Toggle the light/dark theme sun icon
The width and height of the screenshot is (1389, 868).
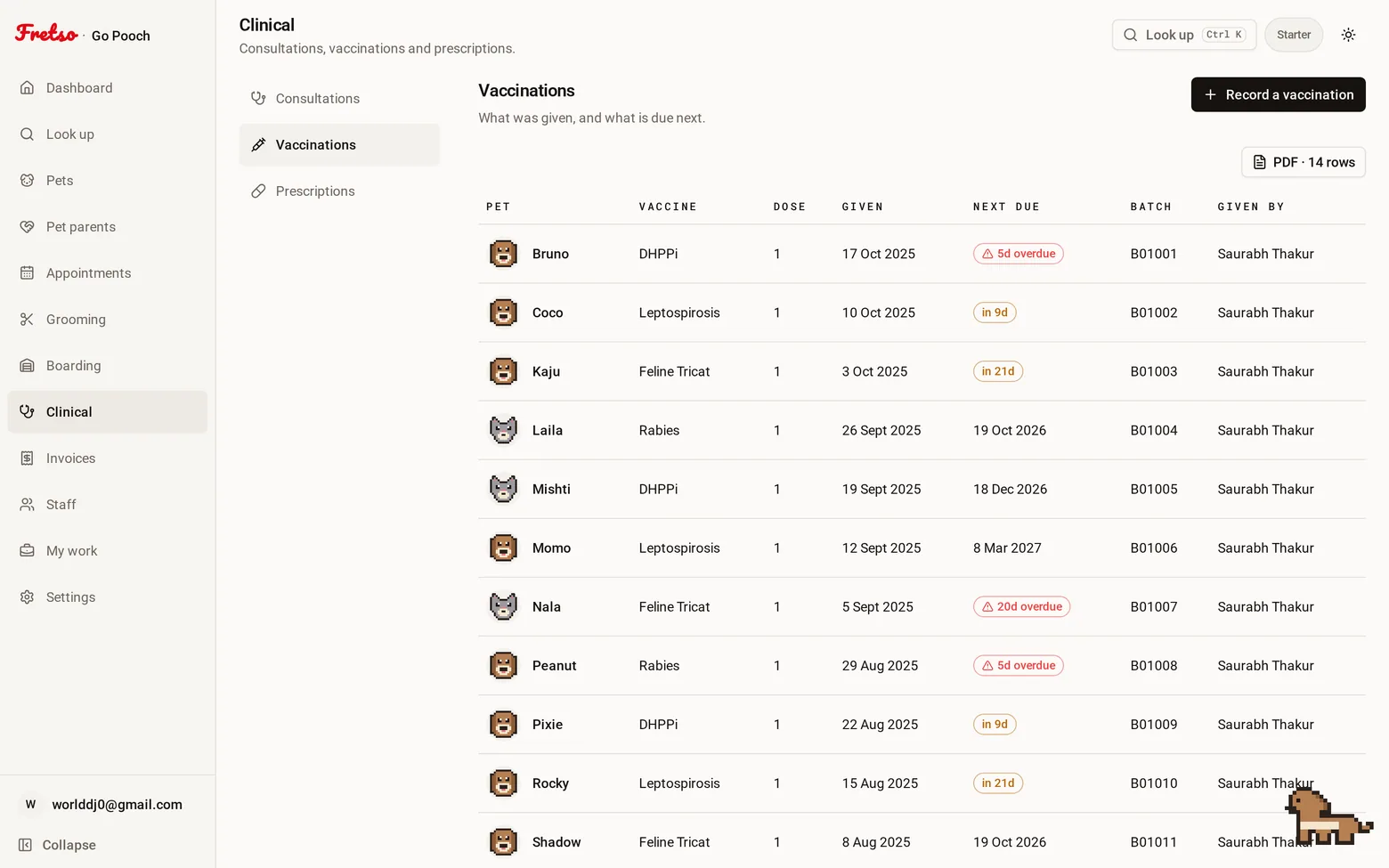click(x=1348, y=35)
